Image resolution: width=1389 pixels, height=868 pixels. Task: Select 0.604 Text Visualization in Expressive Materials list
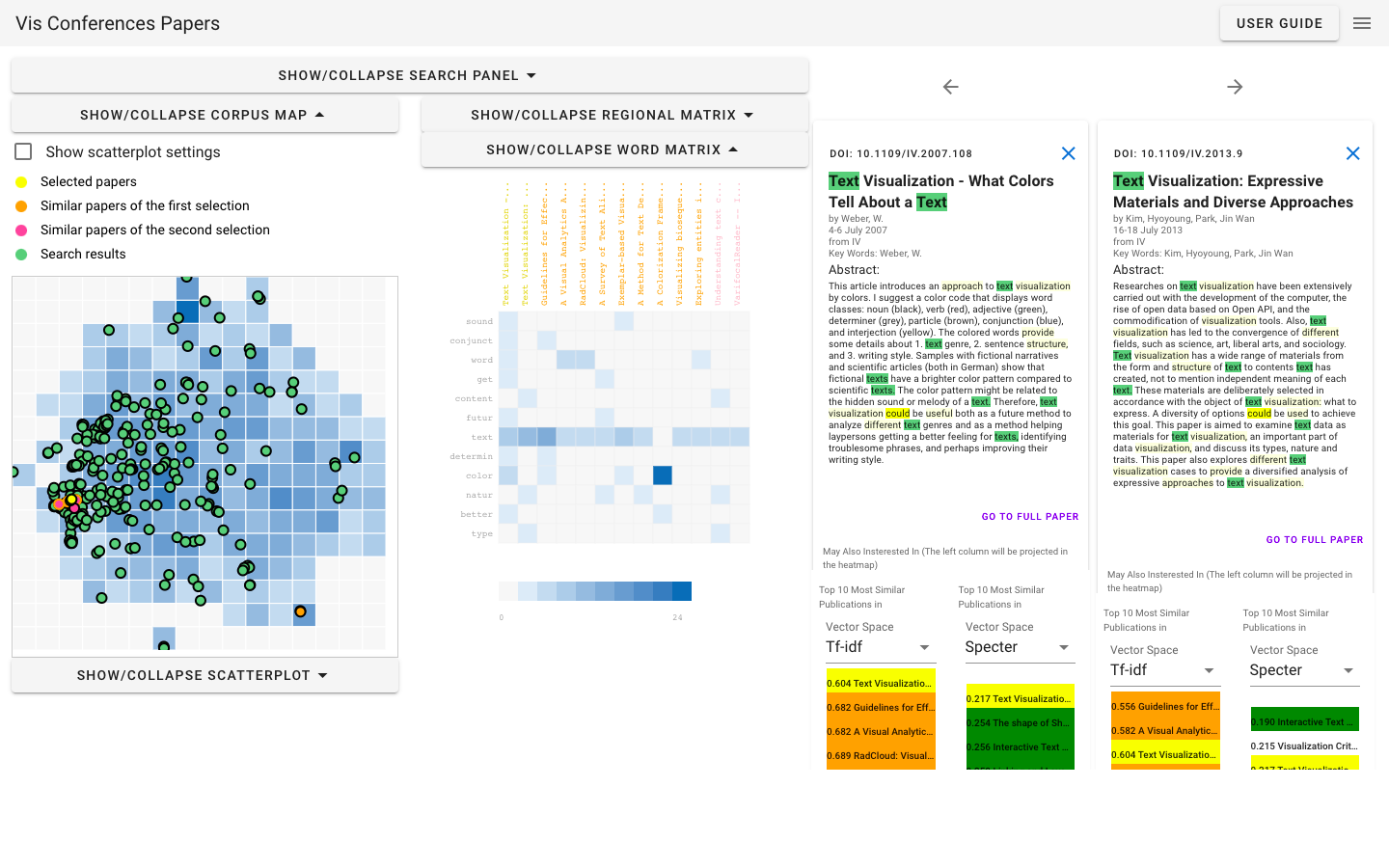pos(1165,754)
